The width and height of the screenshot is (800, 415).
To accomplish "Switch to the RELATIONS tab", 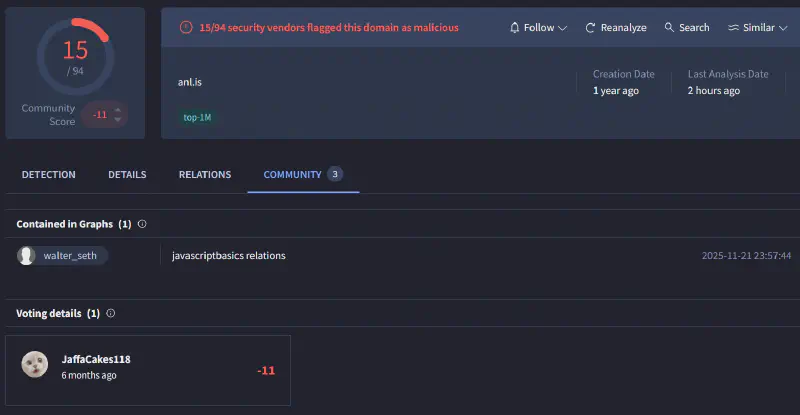I will tap(205, 175).
